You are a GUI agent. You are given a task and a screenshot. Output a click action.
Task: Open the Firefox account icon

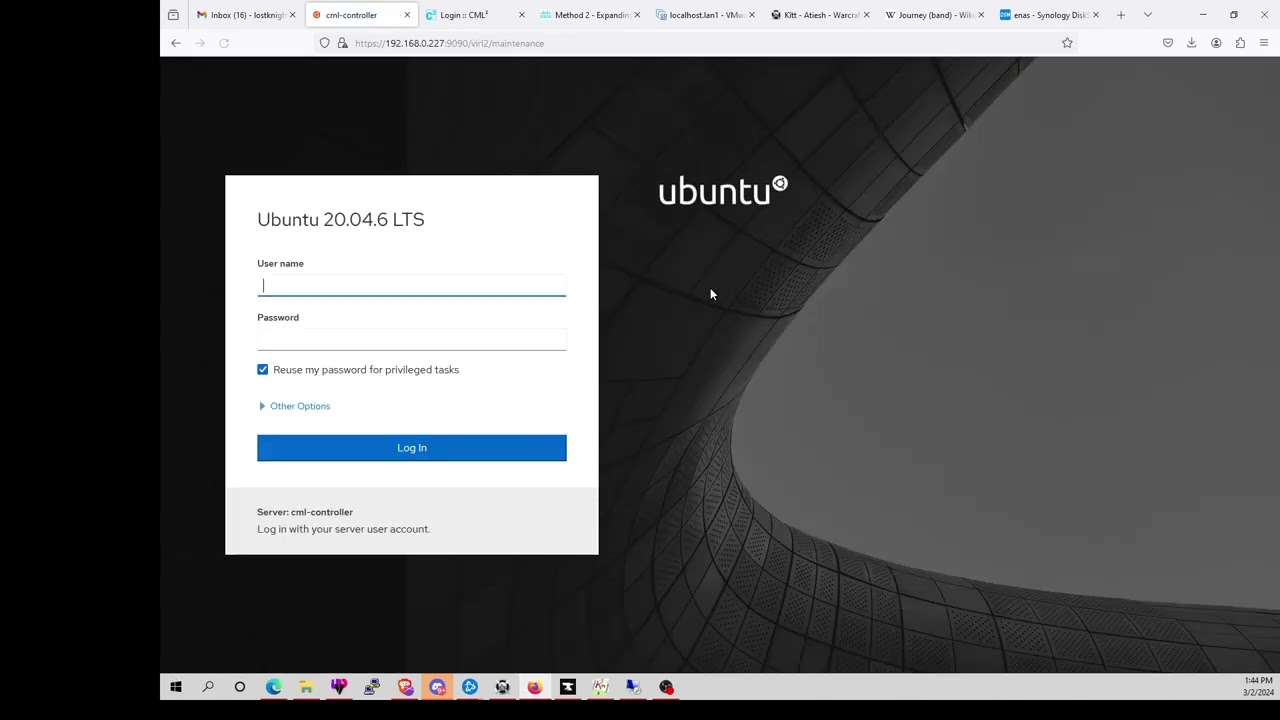(x=1216, y=43)
